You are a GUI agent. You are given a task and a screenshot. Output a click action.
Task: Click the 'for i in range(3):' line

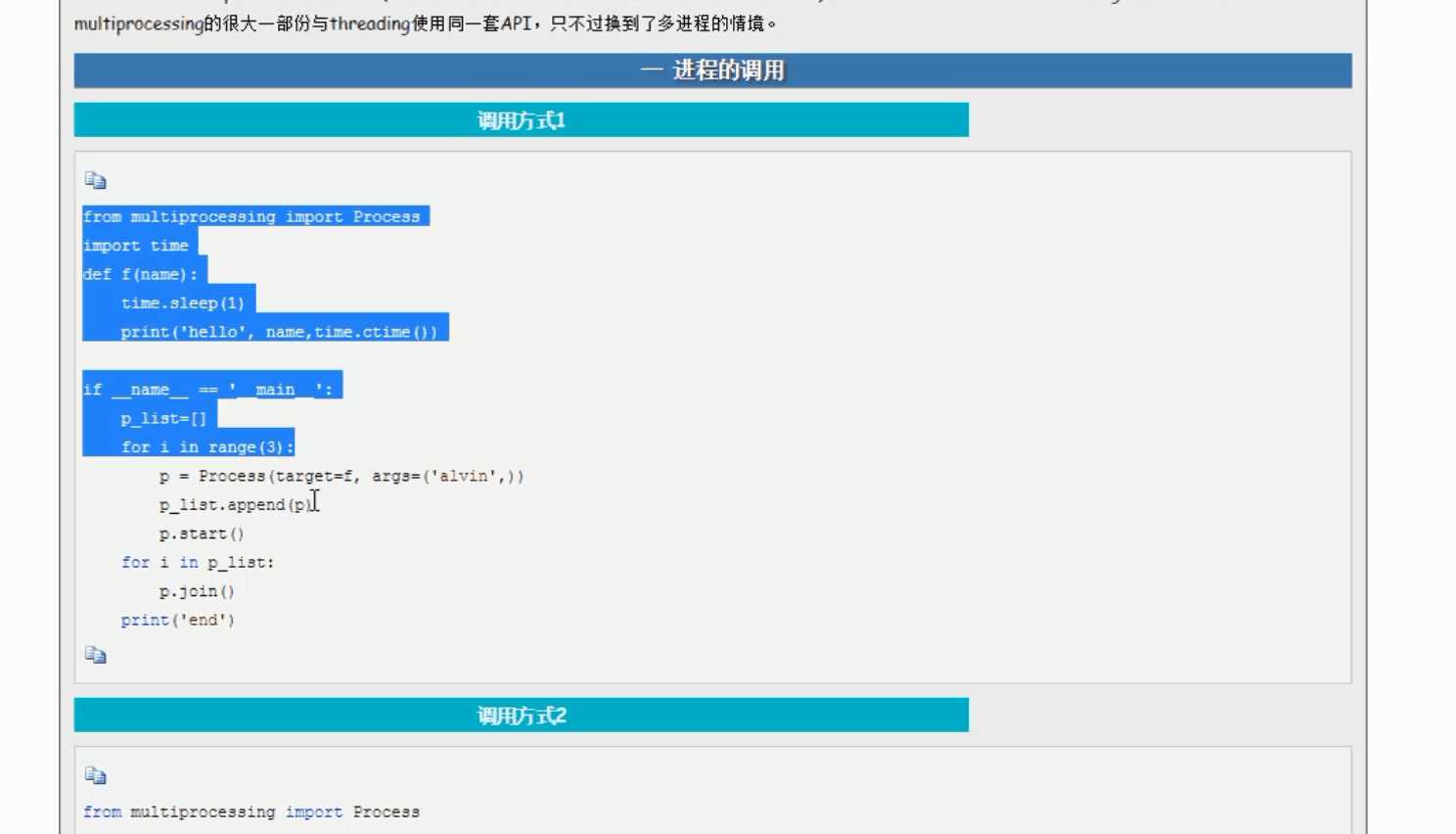207,447
